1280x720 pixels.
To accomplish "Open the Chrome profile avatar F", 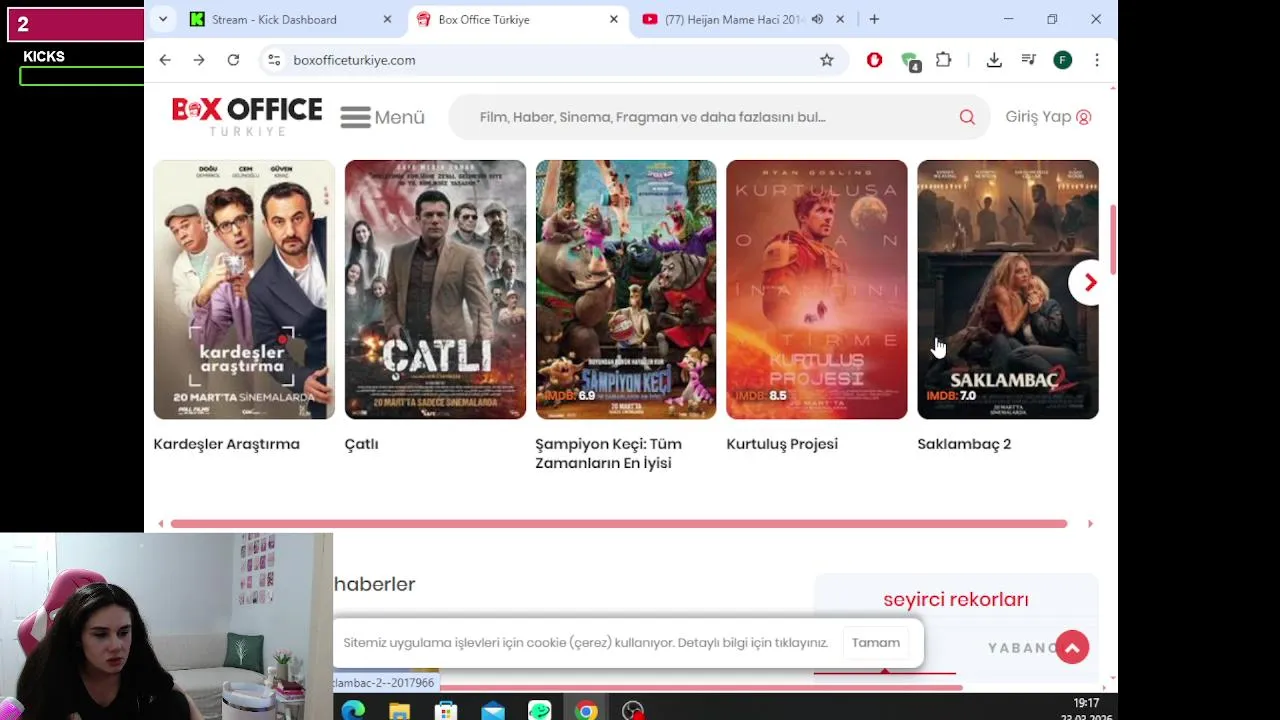I will tap(1063, 60).
